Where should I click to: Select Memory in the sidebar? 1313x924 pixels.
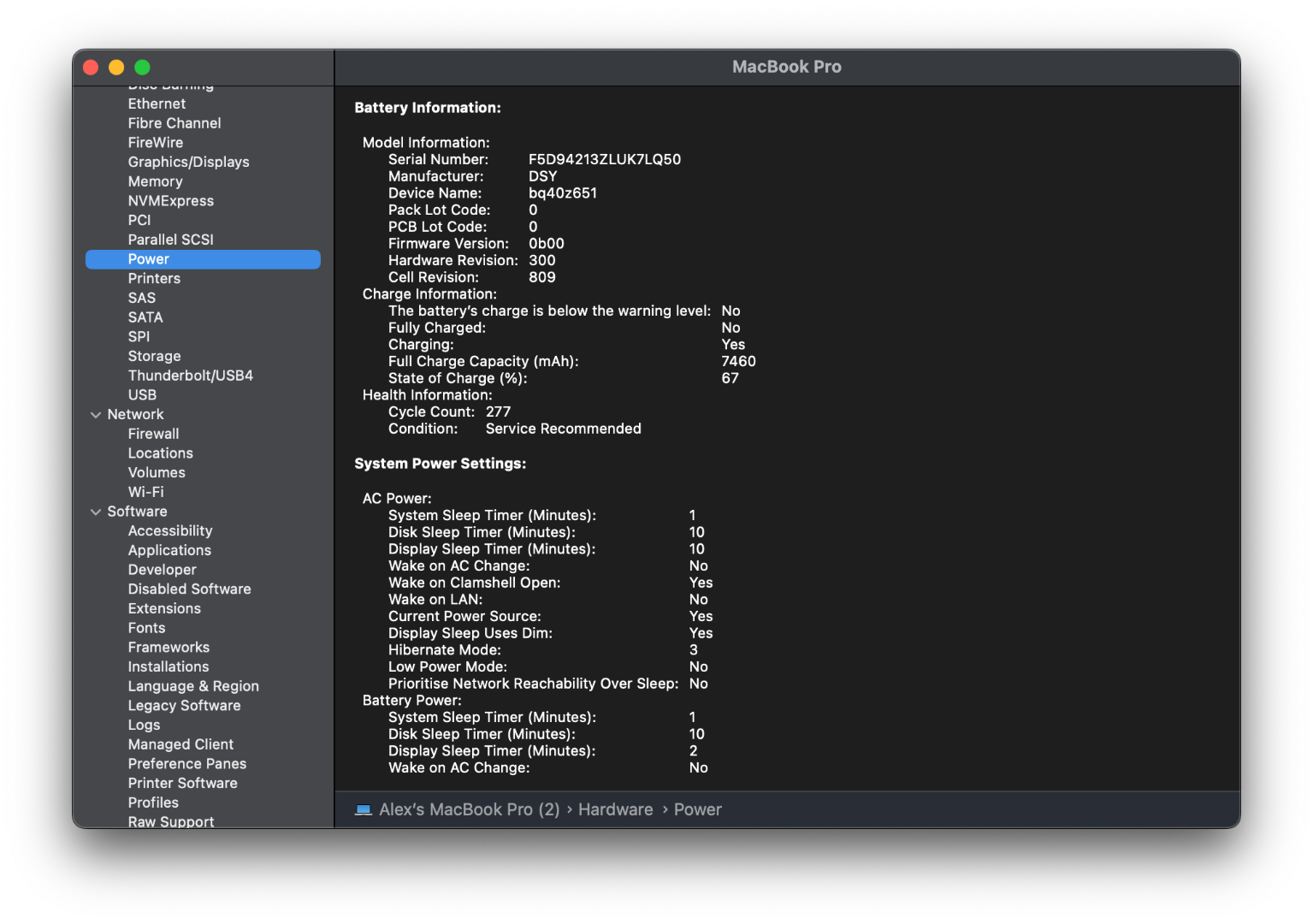tap(156, 181)
